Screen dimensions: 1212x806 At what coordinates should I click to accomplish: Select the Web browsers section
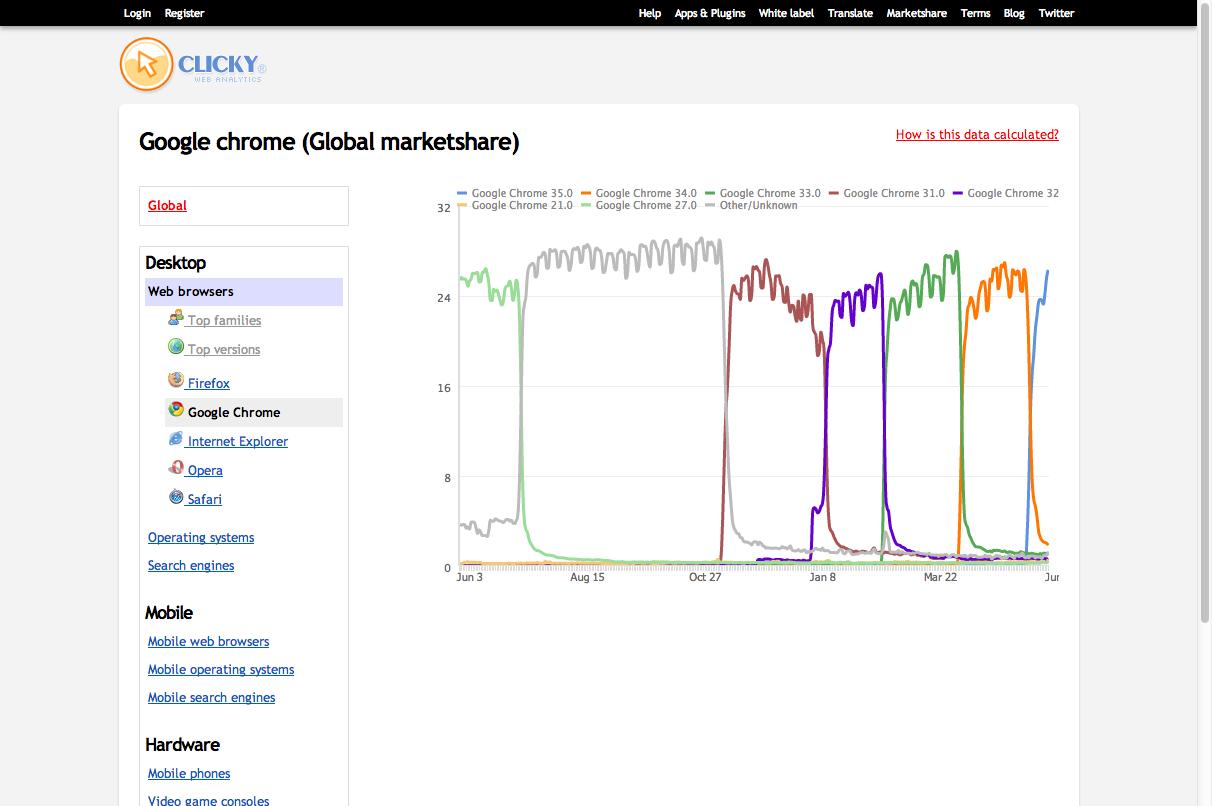[244, 292]
